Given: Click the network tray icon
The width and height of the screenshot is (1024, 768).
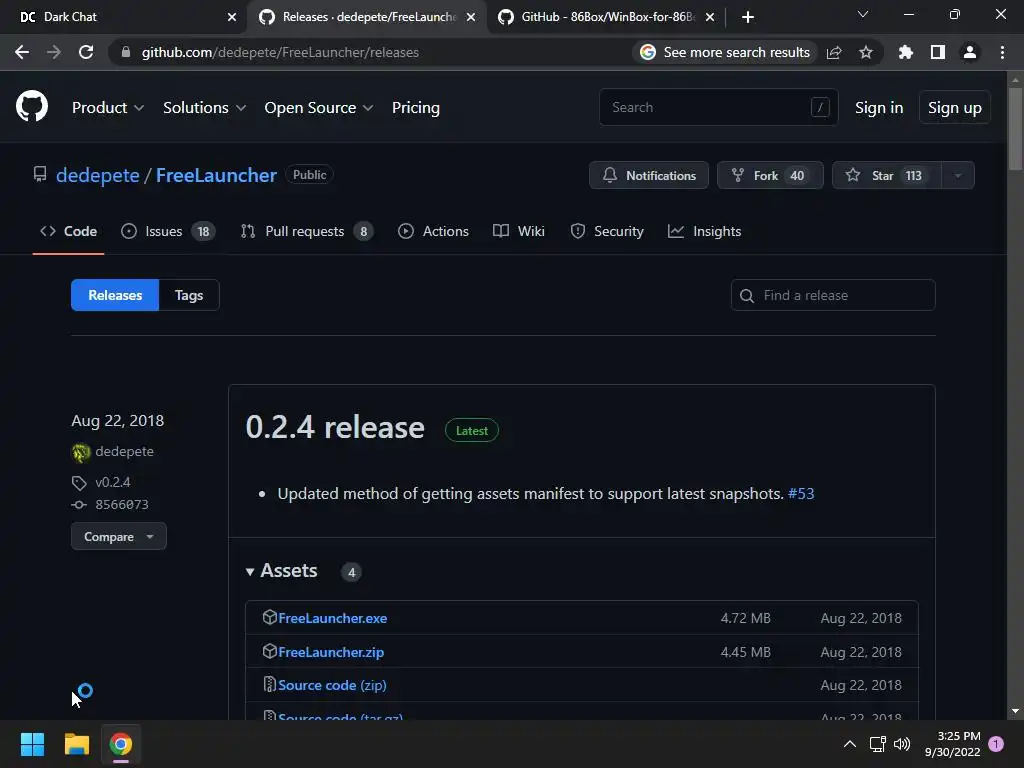Looking at the screenshot, I should click(877, 744).
